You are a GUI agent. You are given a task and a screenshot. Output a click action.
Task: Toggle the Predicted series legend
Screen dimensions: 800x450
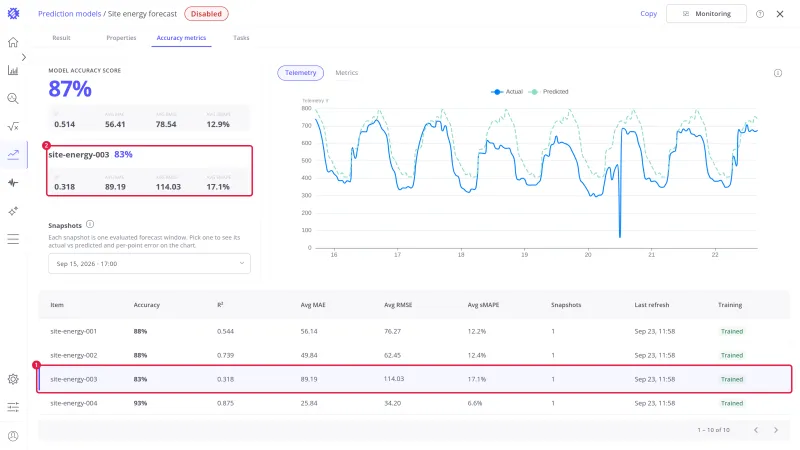(x=548, y=92)
